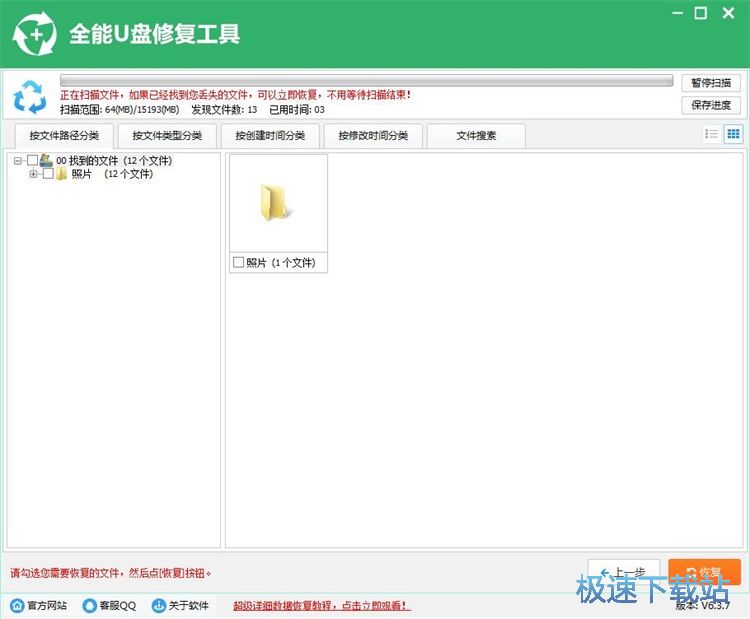The height and width of the screenshot is (619, 750).
Task: Open the official website (官方网站)
Action: (x=38, y=605)
